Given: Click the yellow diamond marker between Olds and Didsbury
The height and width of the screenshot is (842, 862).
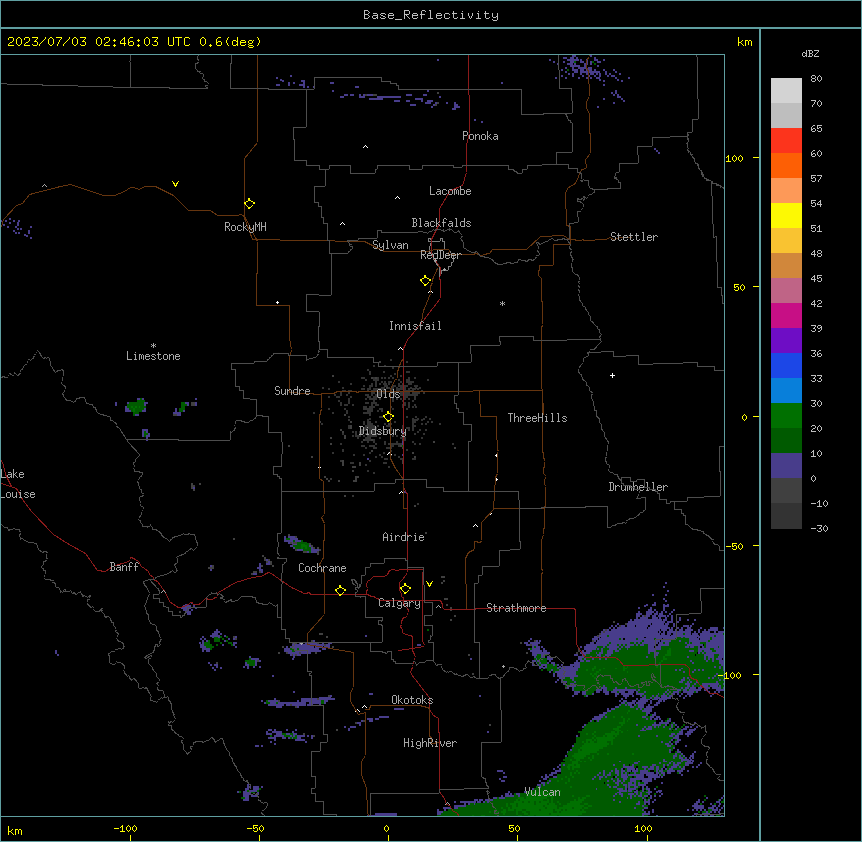Looking at the screenshot, I should coord(389,417).
